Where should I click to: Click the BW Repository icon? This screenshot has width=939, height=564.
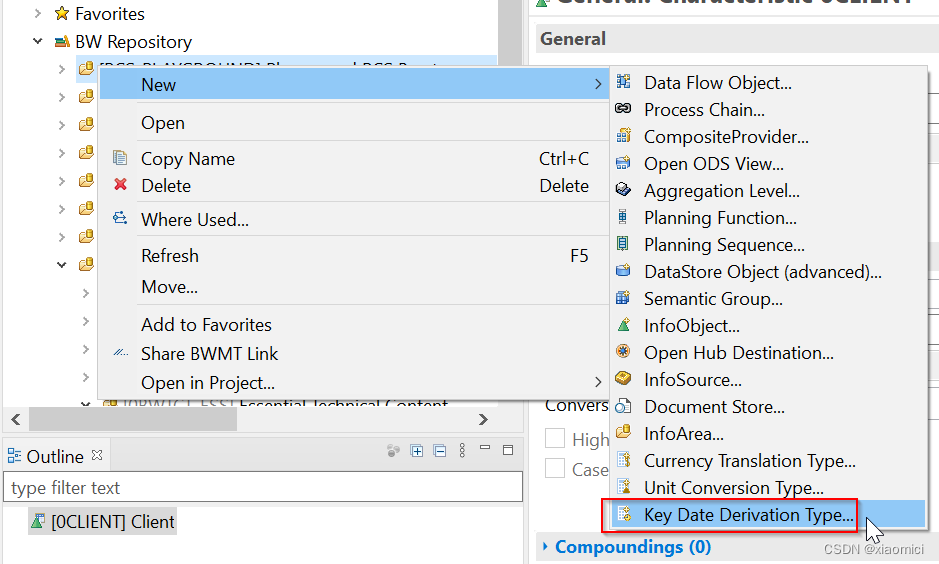62,41
